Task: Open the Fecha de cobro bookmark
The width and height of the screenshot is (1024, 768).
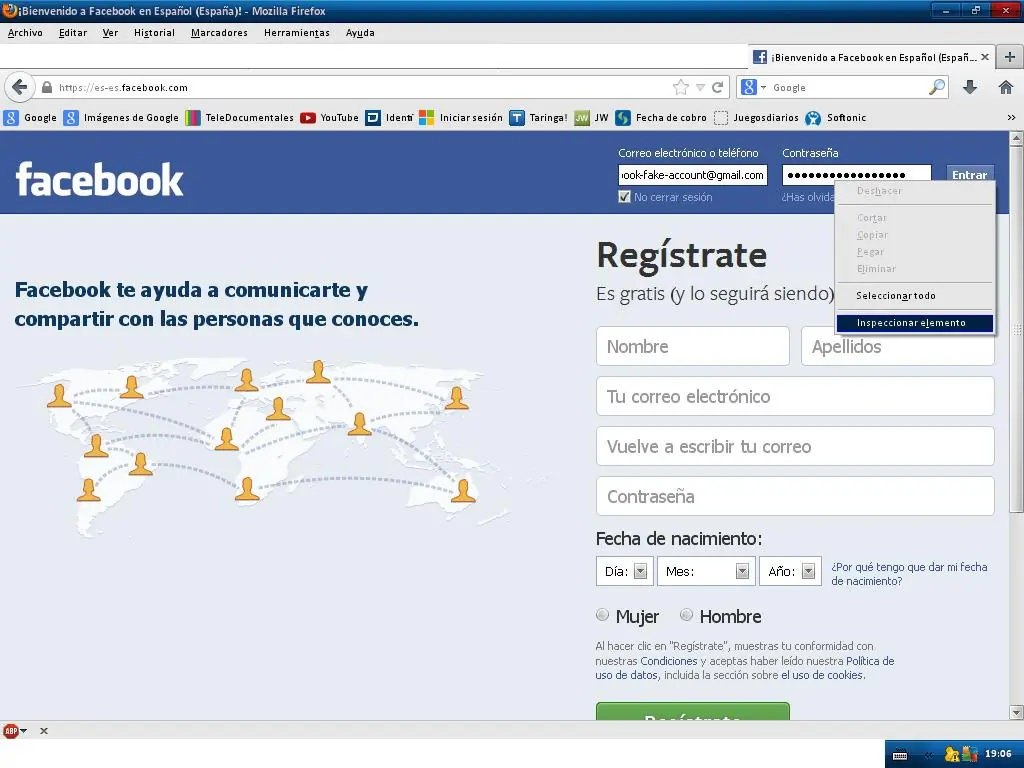Action: point(662,118)
